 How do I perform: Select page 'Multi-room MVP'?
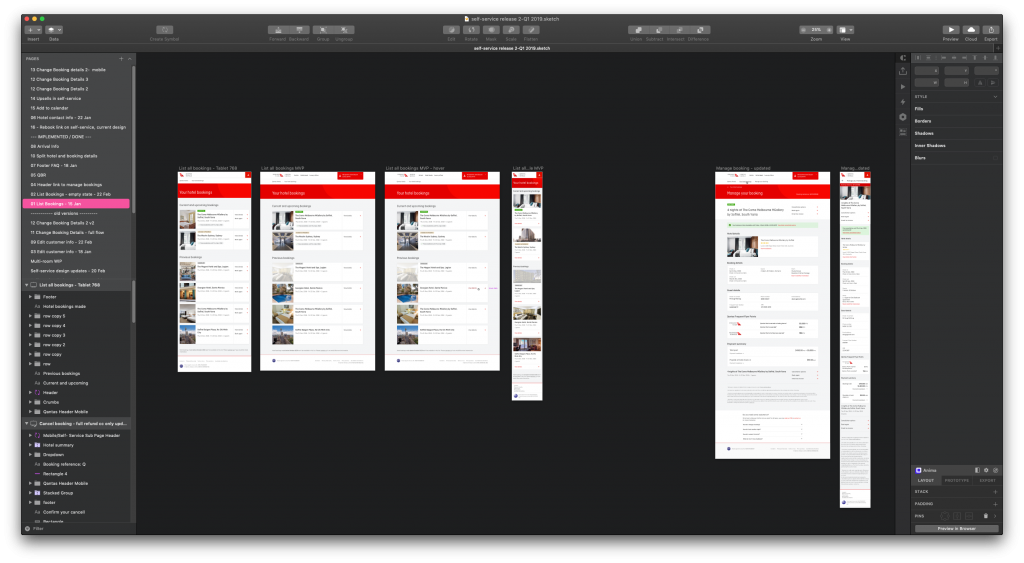click(x=46, y=261)
